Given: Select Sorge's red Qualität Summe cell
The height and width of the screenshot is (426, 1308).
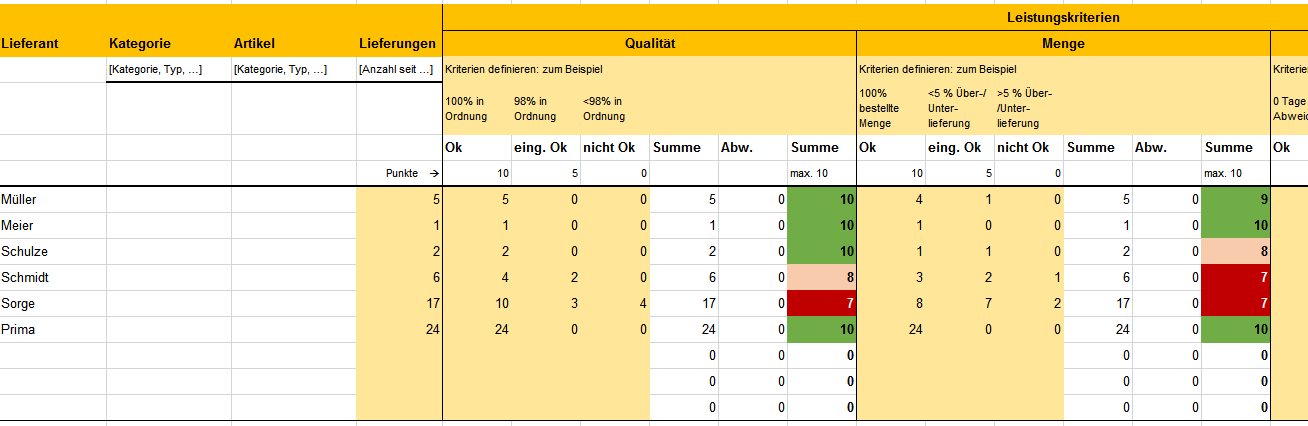Looking at the screenshot, I should pyautogui.click(x=822, y=304).
